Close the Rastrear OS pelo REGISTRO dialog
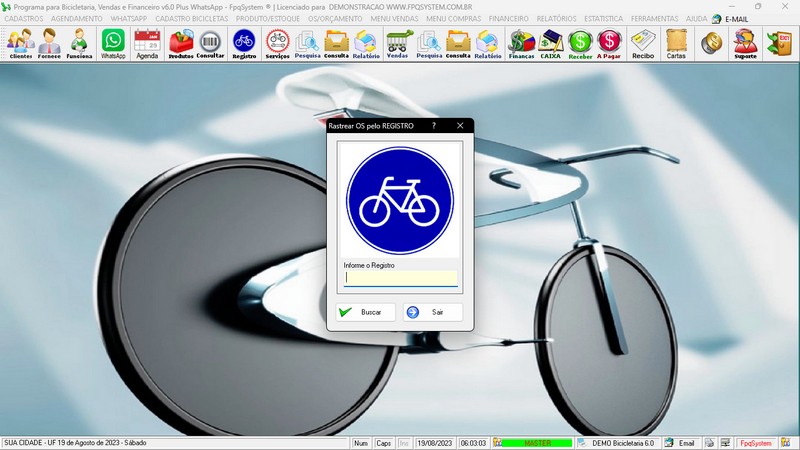This screenshot has width=800, height=450. click(x=460, y=126)
